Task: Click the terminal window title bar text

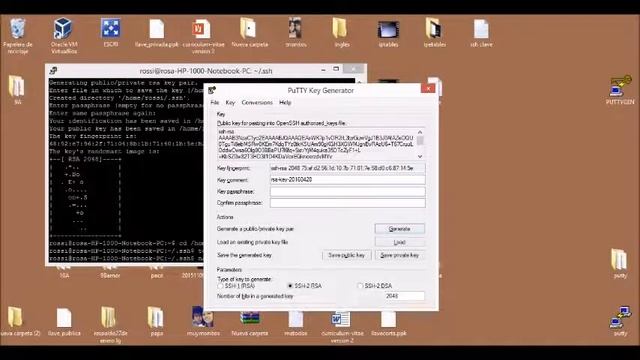Action: [x=206, y=71]
